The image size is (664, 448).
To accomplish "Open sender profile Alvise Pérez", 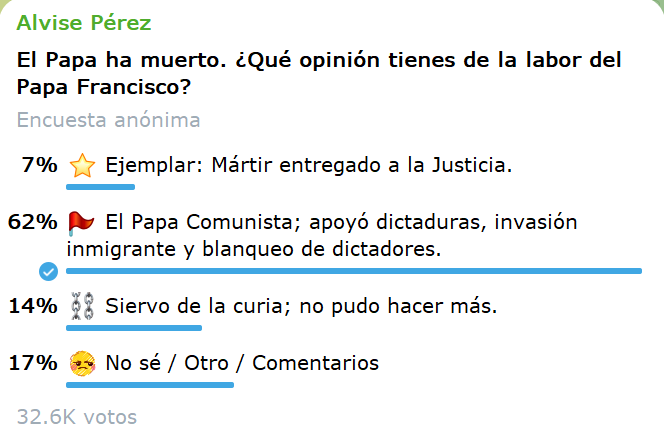I will [x=84, y=23].
